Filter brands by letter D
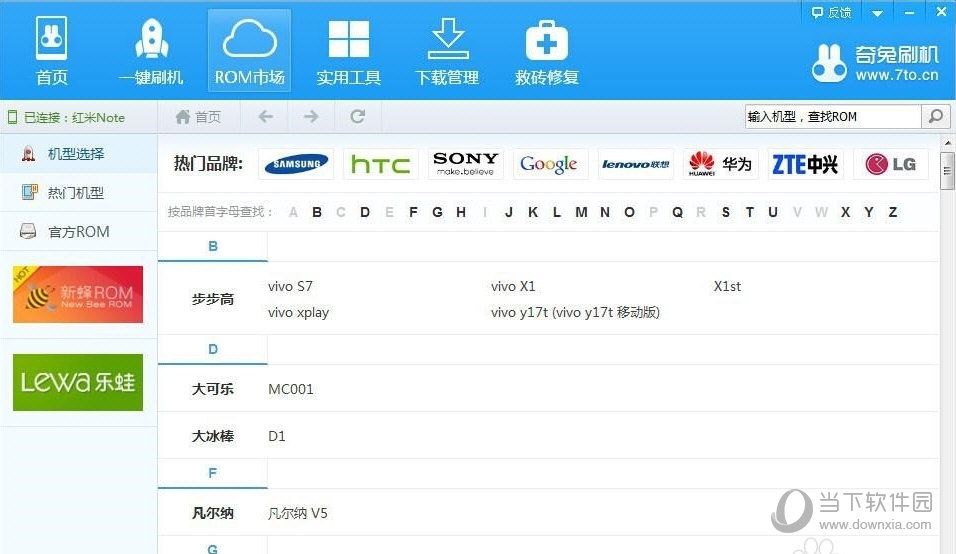Image resolution: width=956 pixels, height=554 pixels. pyautogui.click(x=365, y=212)
